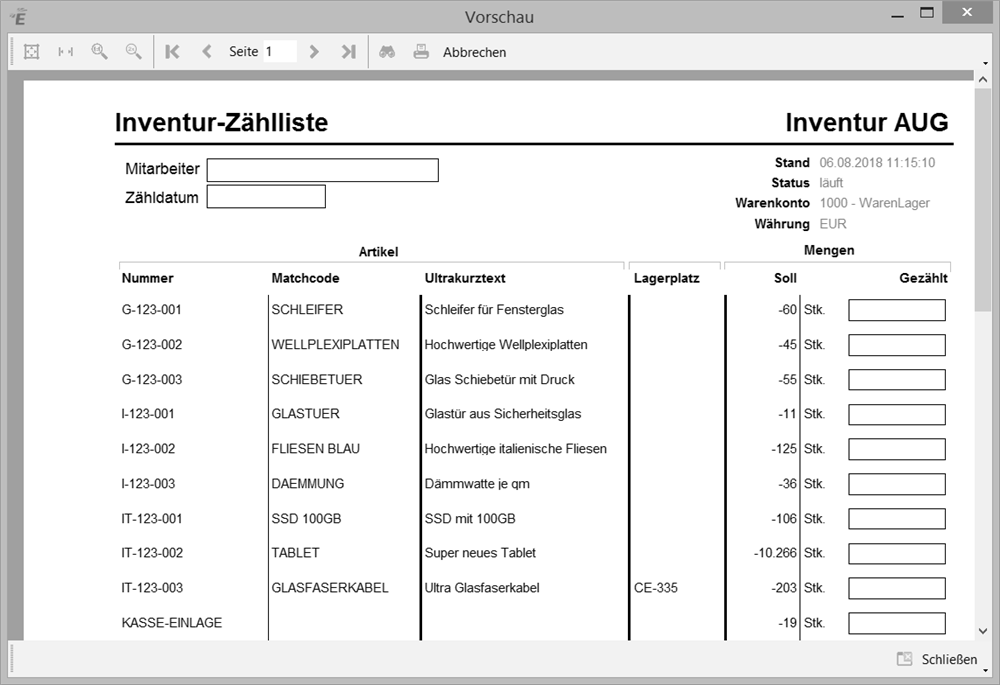This screenshot has width=1000, height=685.
Task: Click the Inventur AUG heading
Action: click(x=867, y=122)
